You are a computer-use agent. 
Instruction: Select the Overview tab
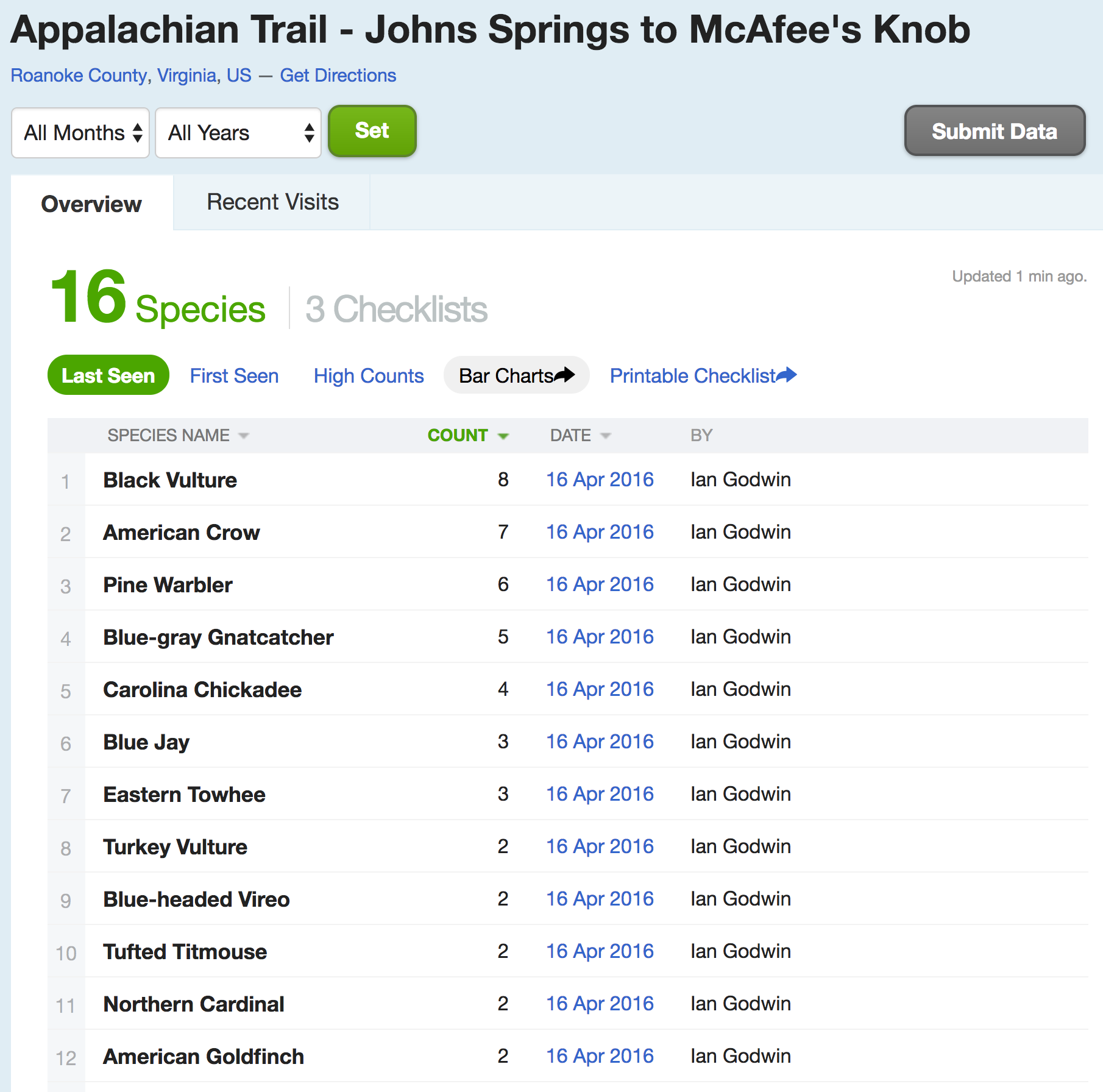tap(91, 204)
